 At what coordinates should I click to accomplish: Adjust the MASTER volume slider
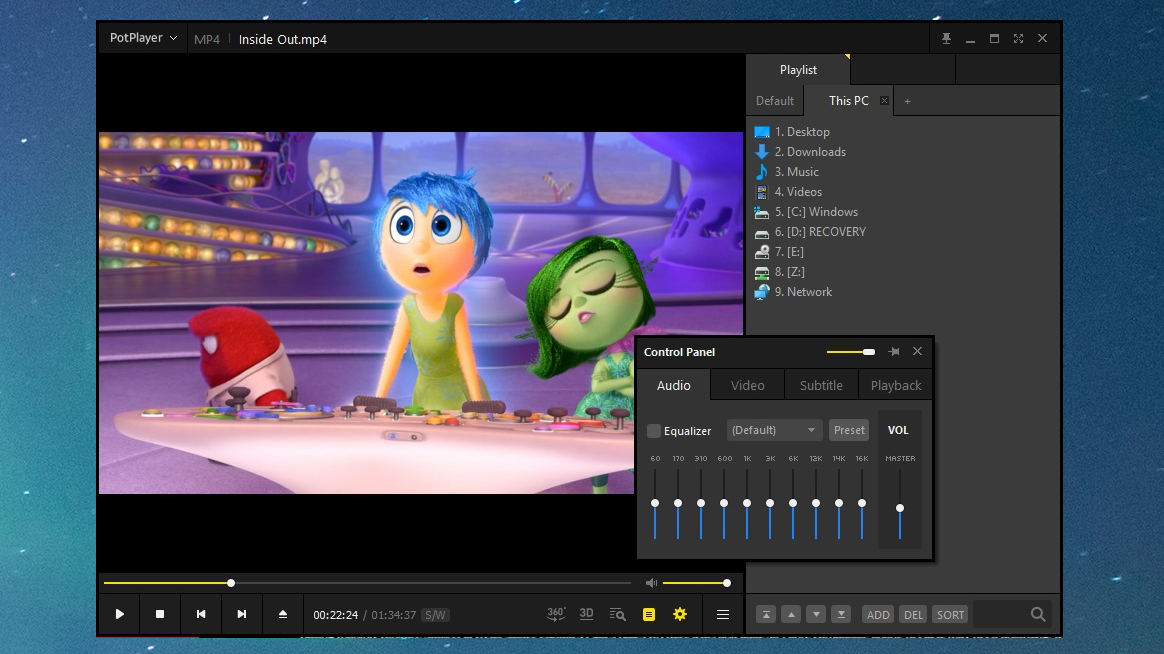(x=900, y=509)
